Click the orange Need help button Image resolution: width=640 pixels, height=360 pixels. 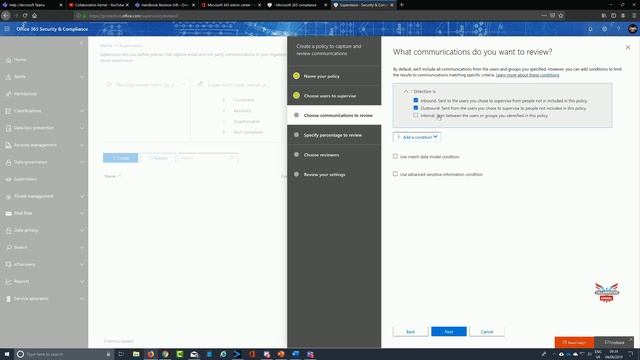574,342
